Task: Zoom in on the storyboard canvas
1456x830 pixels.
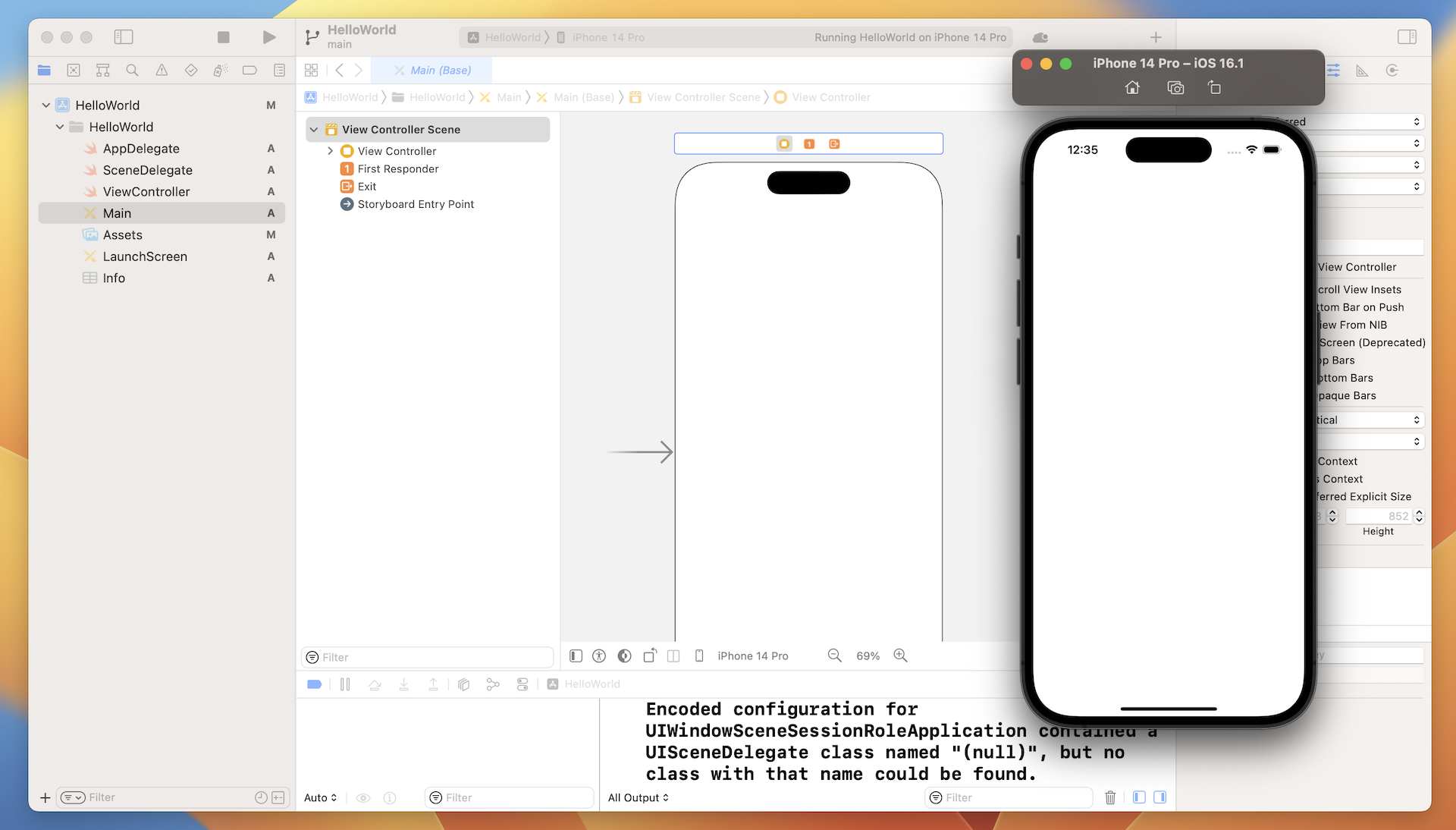Action: click(x=900, y=656)
